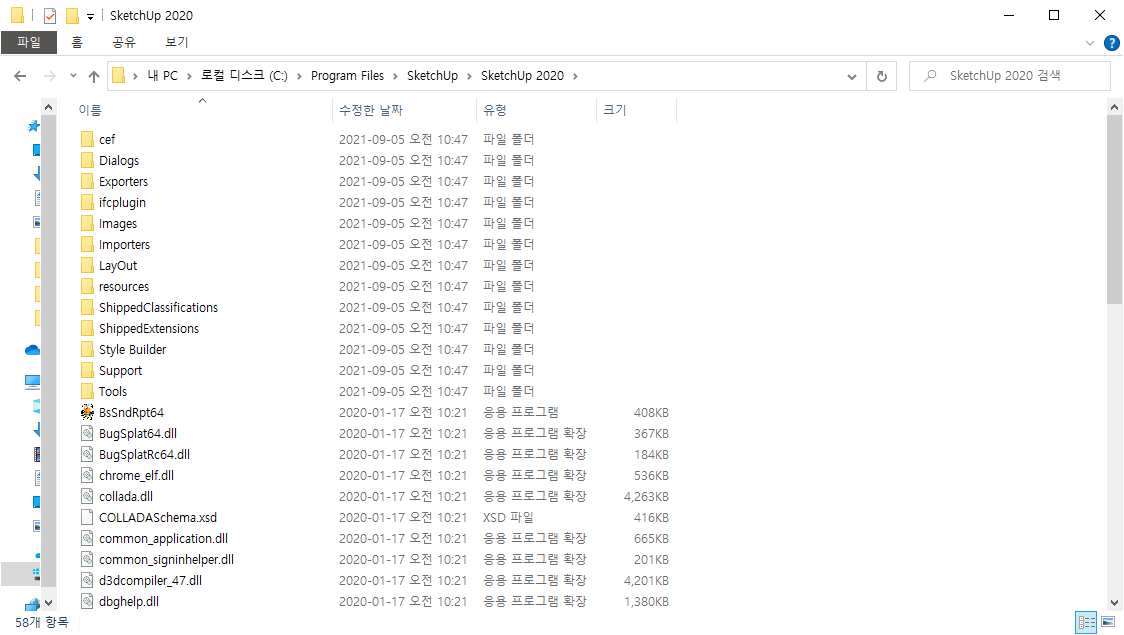Sort by the 이름 column header

[x=90, y=110]
